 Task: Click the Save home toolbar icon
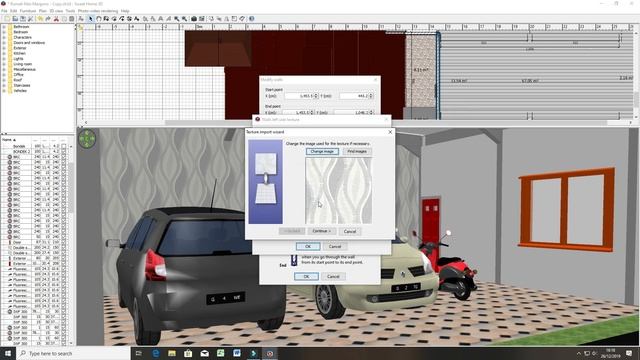[22, 19]
